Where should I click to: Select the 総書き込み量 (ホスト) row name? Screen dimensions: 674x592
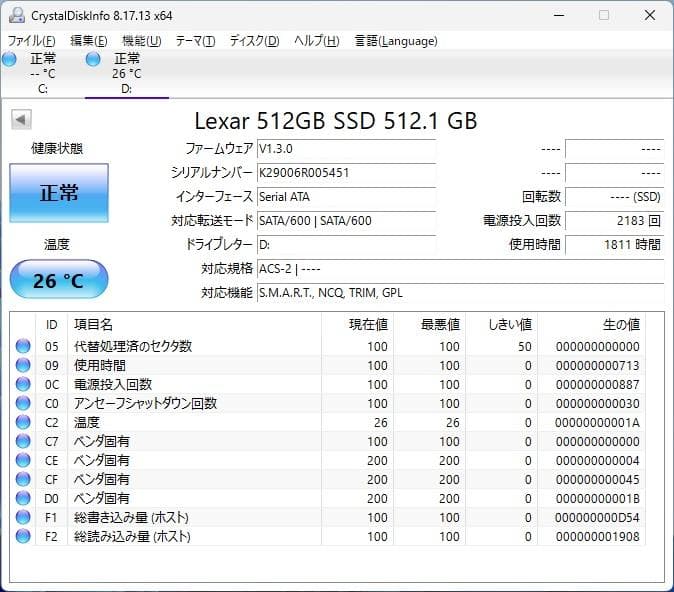click(132, 518)
